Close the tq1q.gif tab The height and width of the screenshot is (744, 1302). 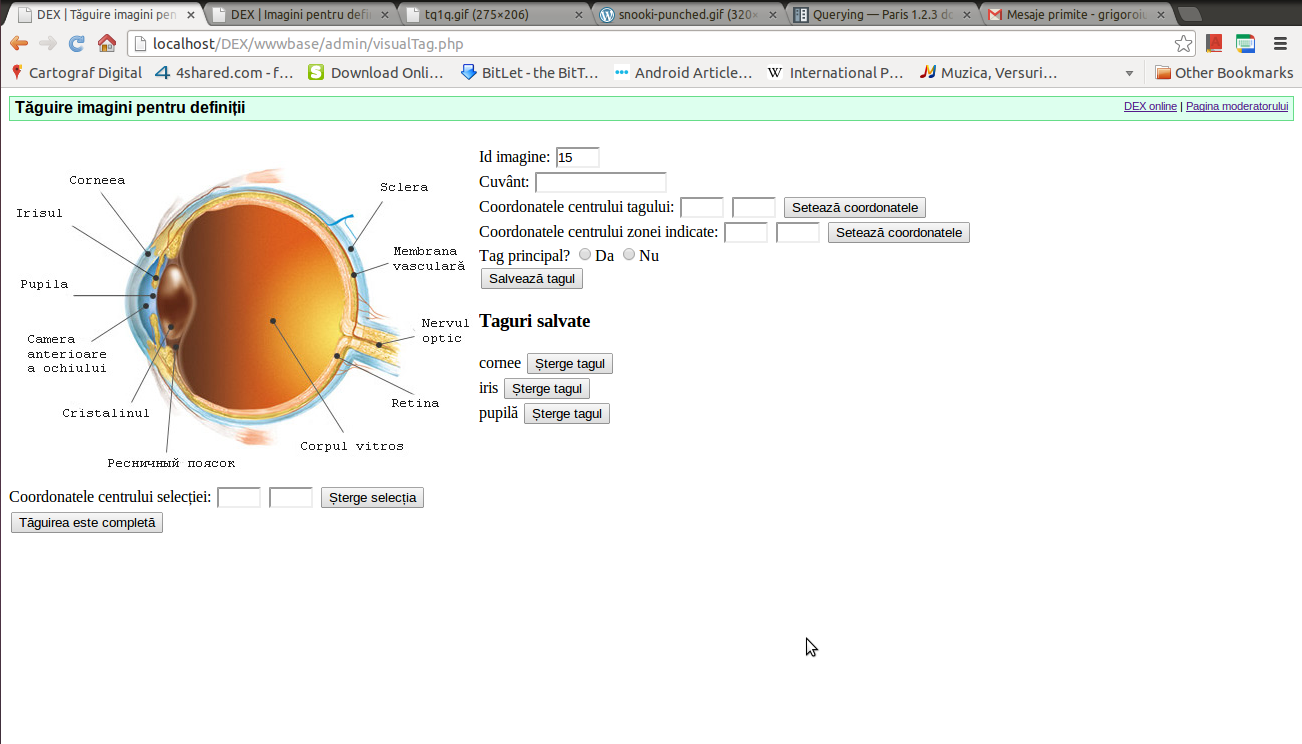pyautogui.click(x=578, y=15)
